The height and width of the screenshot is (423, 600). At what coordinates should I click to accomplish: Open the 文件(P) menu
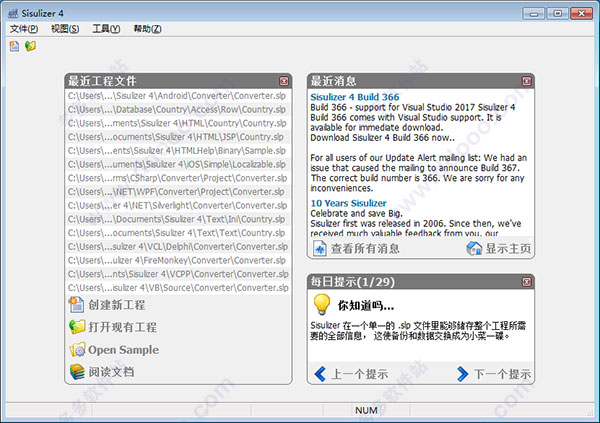tap(24, 29)
